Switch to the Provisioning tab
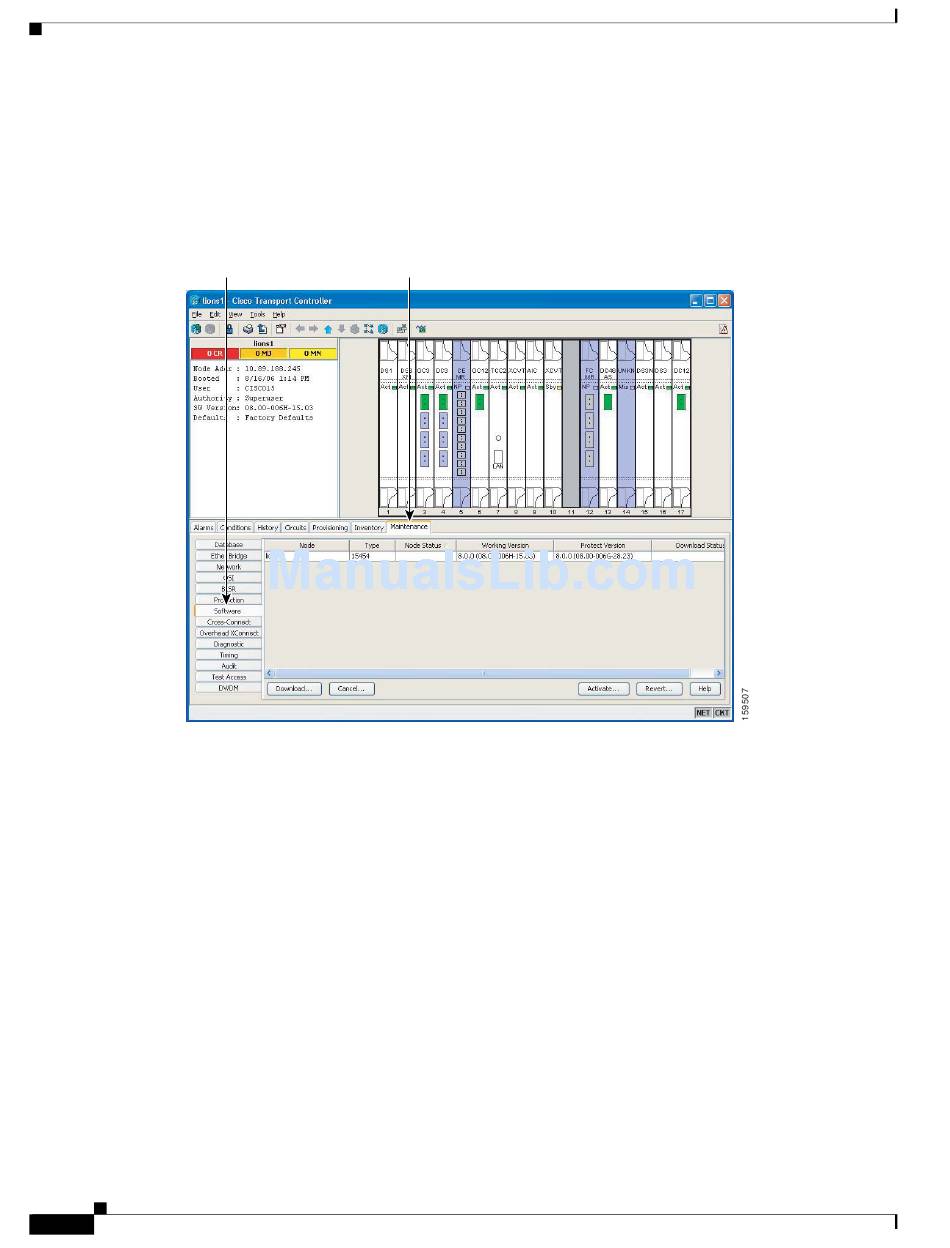This screenshot has height=1248, width=950. pos(329,527)
